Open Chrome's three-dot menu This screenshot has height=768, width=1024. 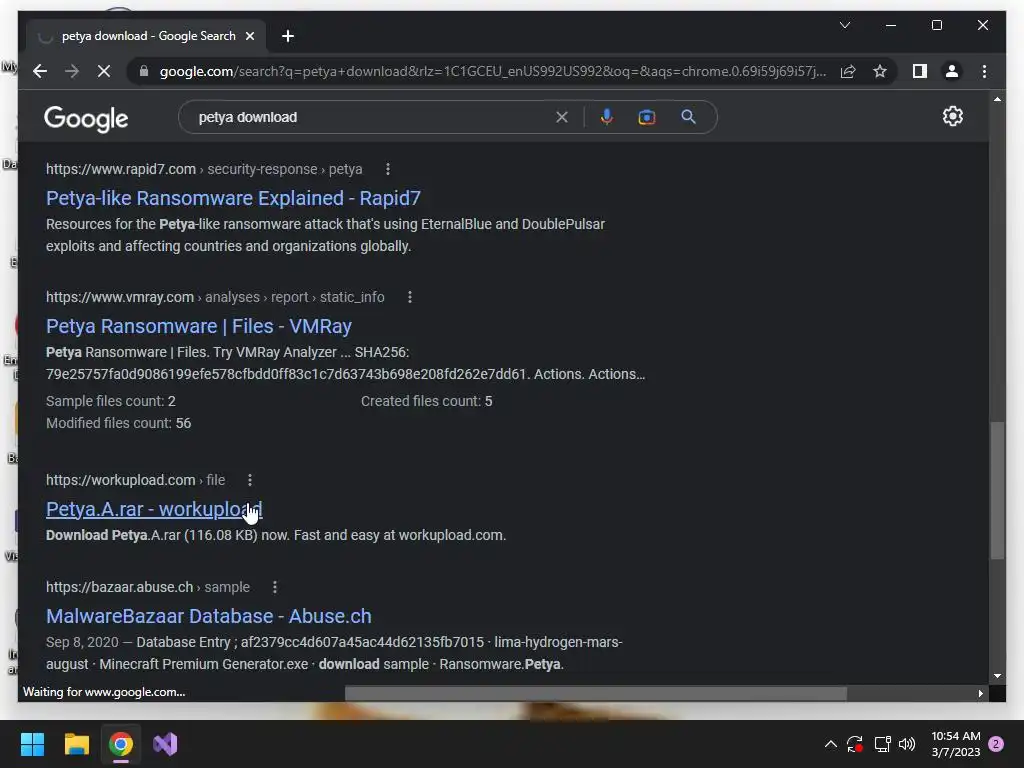click(x=984, y=71)
